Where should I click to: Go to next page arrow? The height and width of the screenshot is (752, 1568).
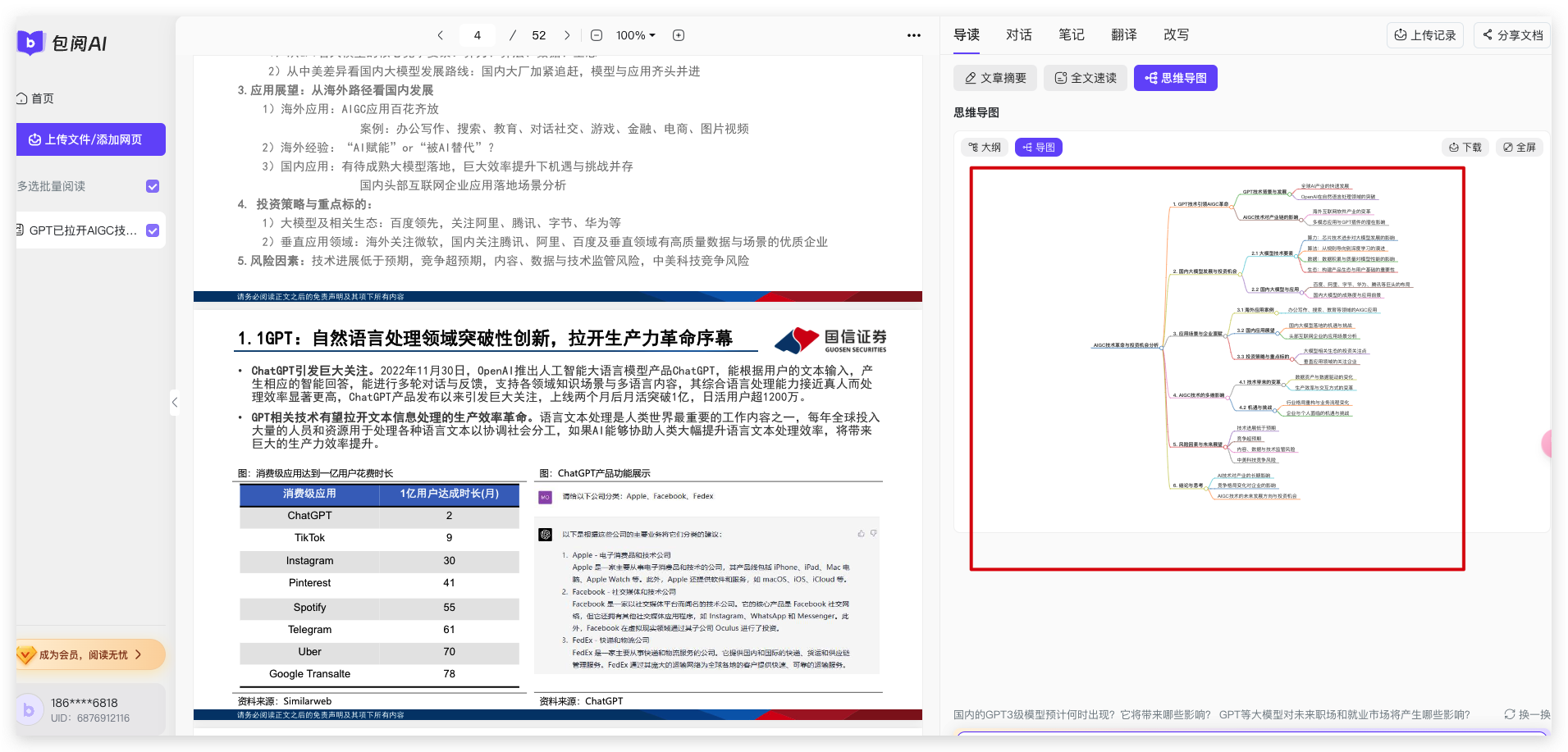click(567, 35)
